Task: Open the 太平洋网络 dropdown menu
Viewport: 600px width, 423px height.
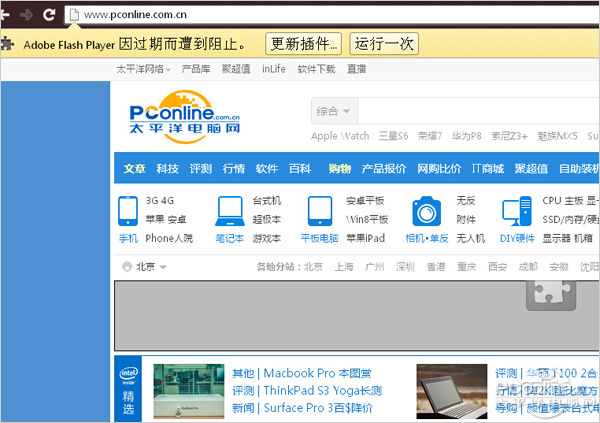Action: [x=143, y=69]
